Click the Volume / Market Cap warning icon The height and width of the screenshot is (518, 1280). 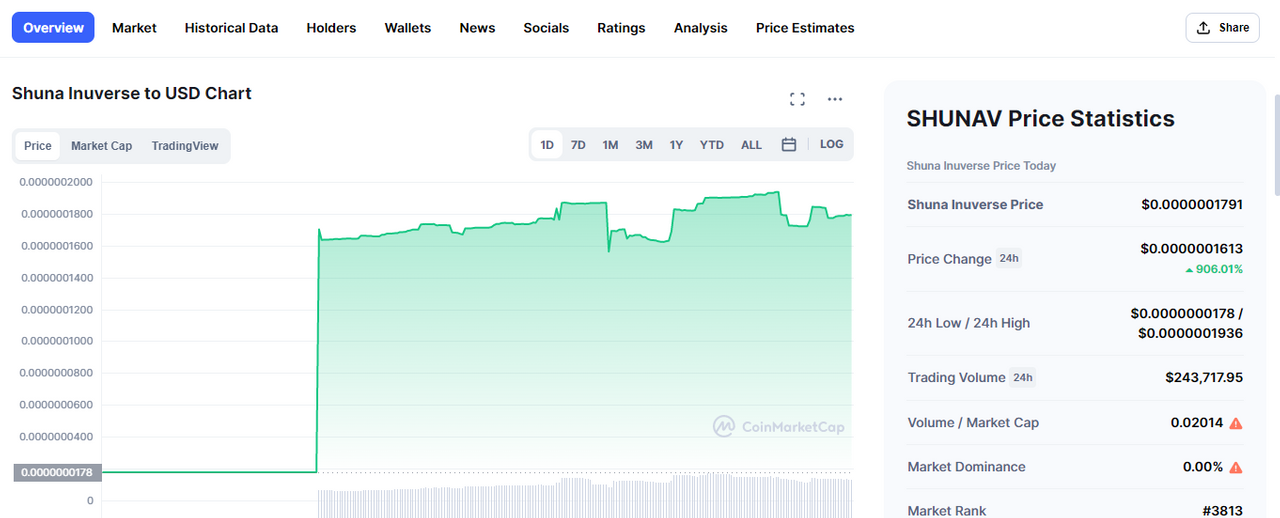[1236, 423]
